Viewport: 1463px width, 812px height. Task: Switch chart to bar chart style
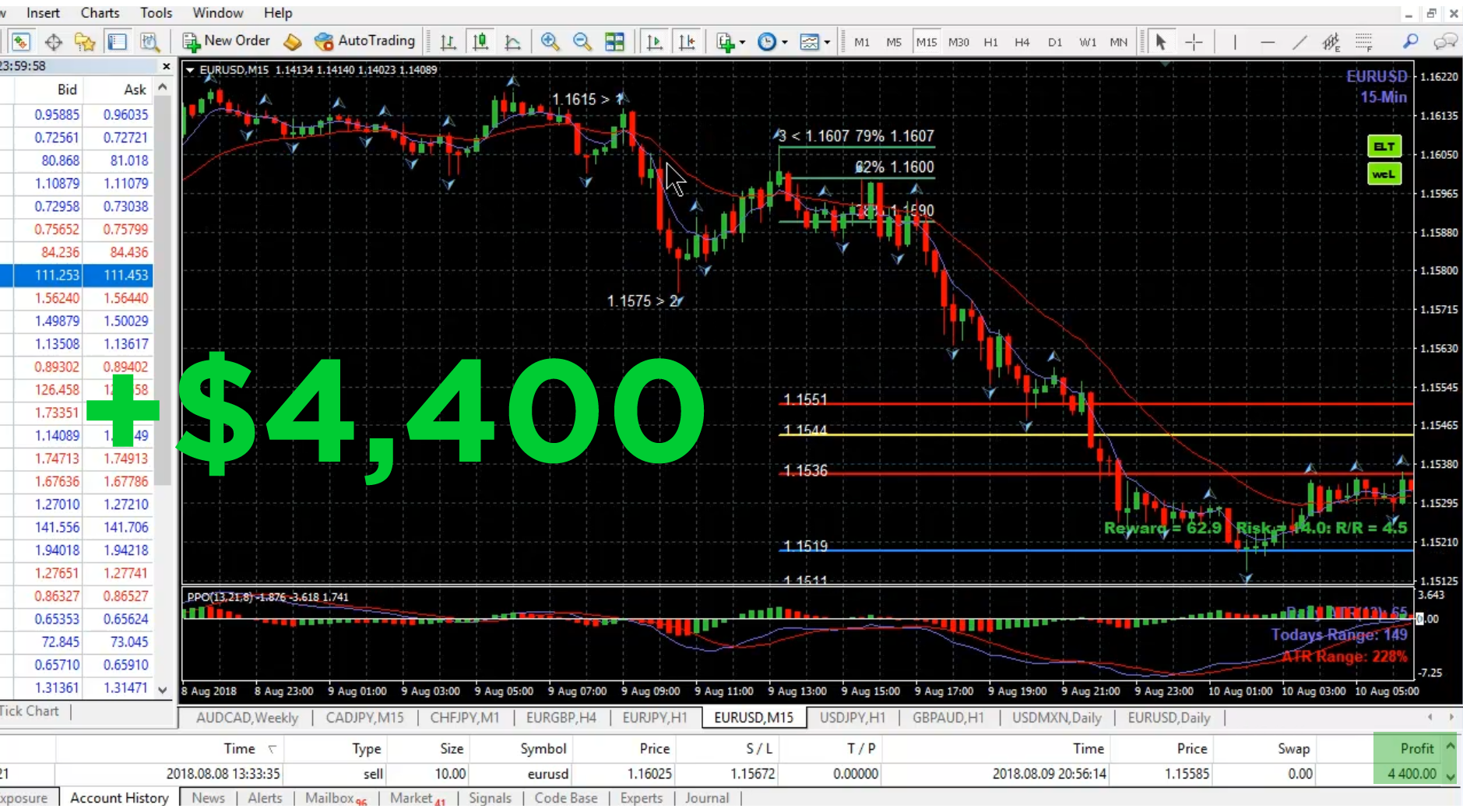(x=448, y=41)
